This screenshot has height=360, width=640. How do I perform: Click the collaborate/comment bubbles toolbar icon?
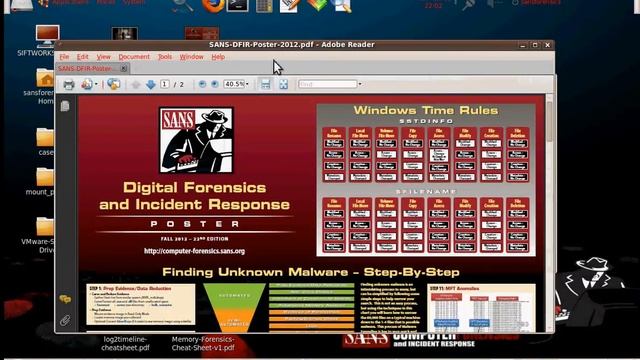(x=113, y=84)
